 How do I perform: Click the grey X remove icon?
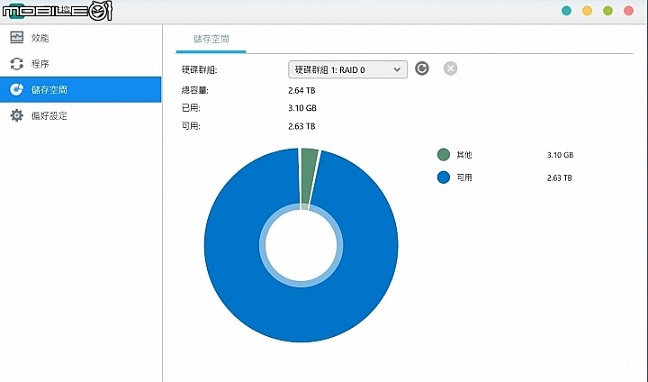pyautogui.click(x=450, y=68)
